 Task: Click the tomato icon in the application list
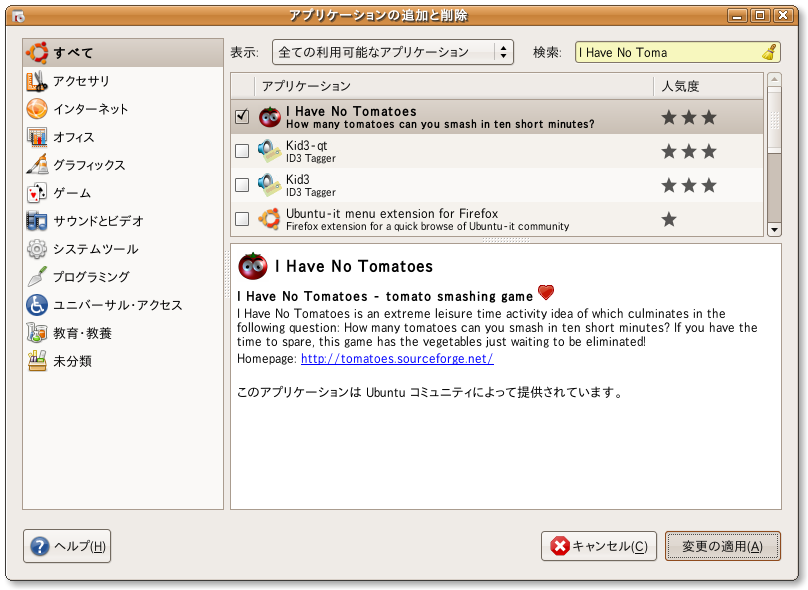coord(270,117)
